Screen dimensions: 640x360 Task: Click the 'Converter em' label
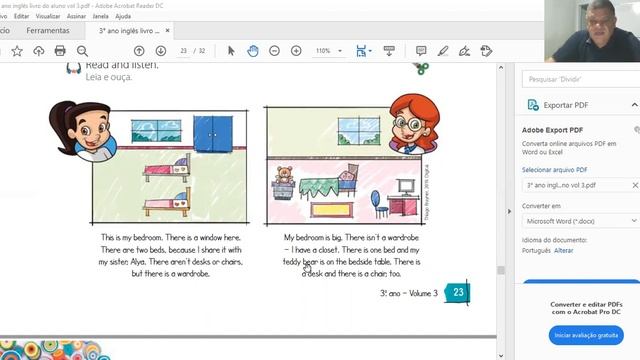[x=541, y=206]
